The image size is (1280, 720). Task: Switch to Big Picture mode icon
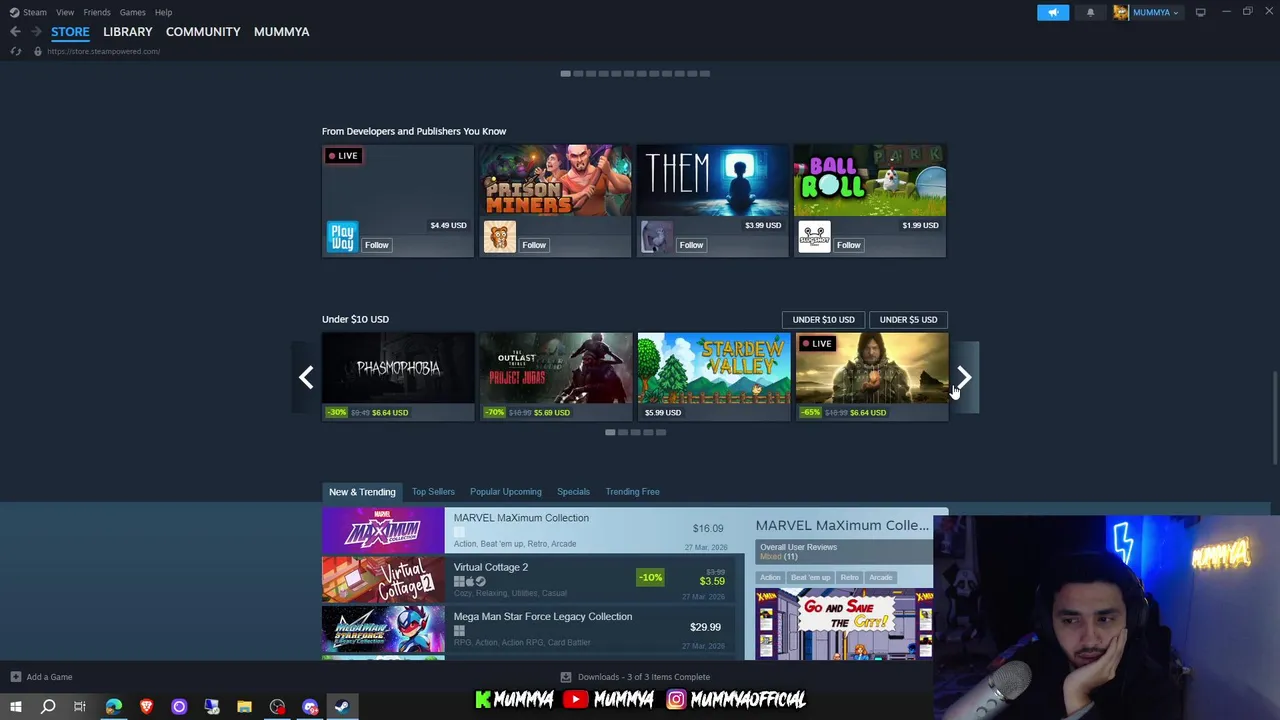pyautogui.click(x=1200, y=12)
